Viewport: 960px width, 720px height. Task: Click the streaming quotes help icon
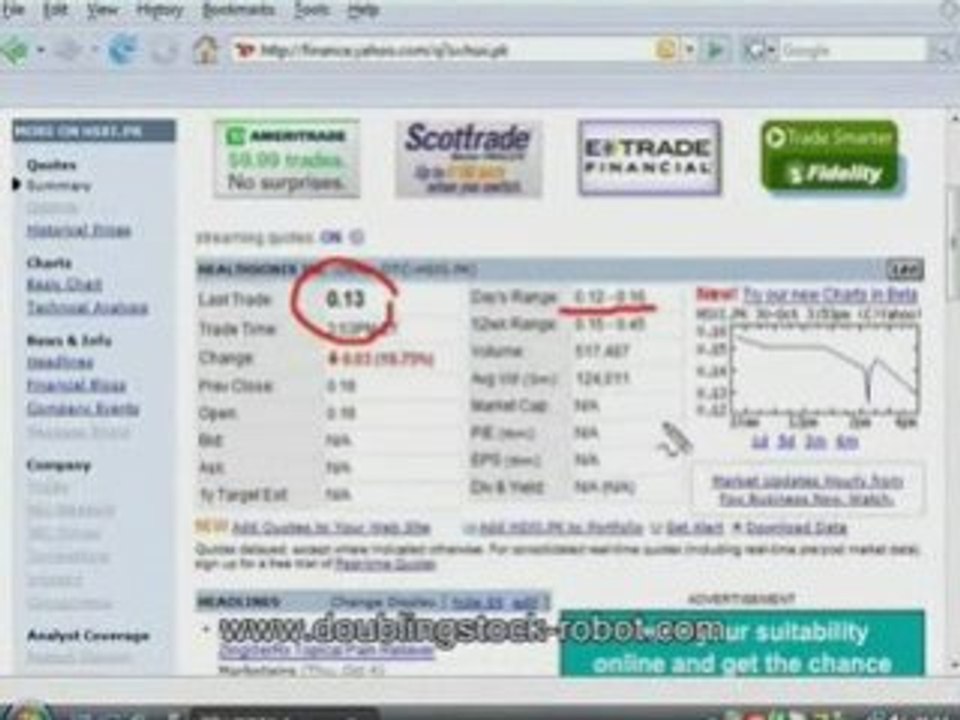[x=357, y=237]
